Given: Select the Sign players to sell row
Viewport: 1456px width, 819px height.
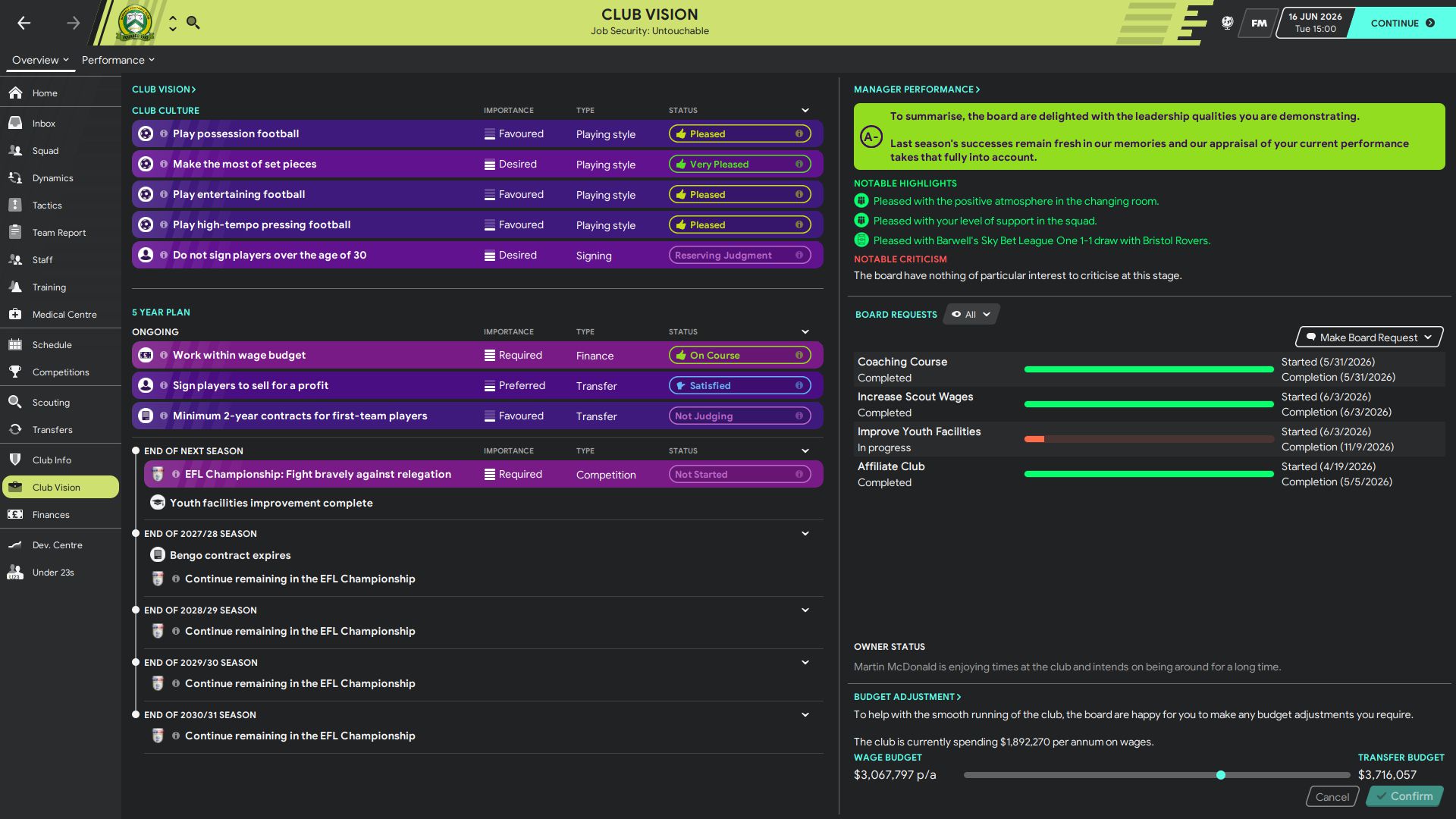Looking at the screenshot, I should 478,385.
